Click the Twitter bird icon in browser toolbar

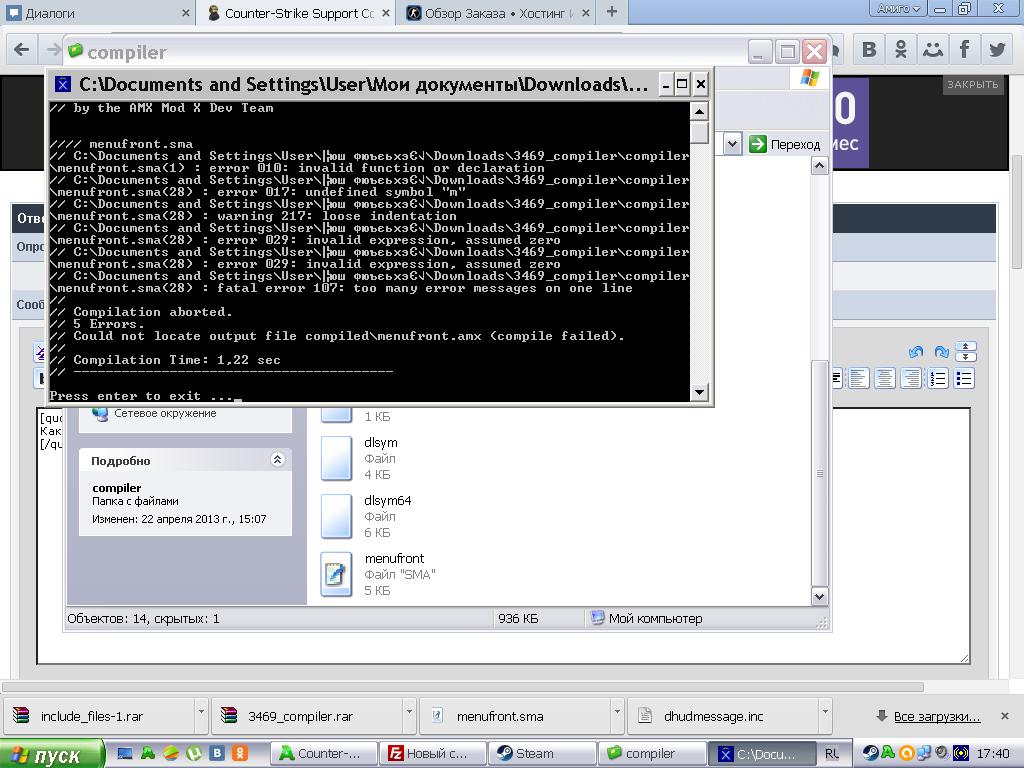(x=997, y=50)
